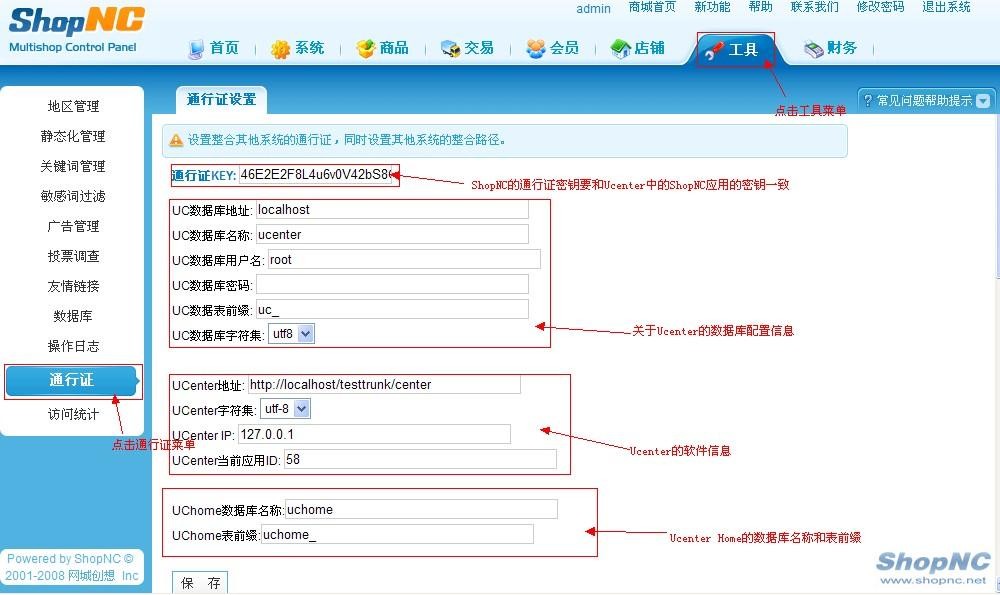This screenshot has width=1000, height=595.
Task: Expand the 常见问题帮助提示 arrow
Action: click(983, 100)
